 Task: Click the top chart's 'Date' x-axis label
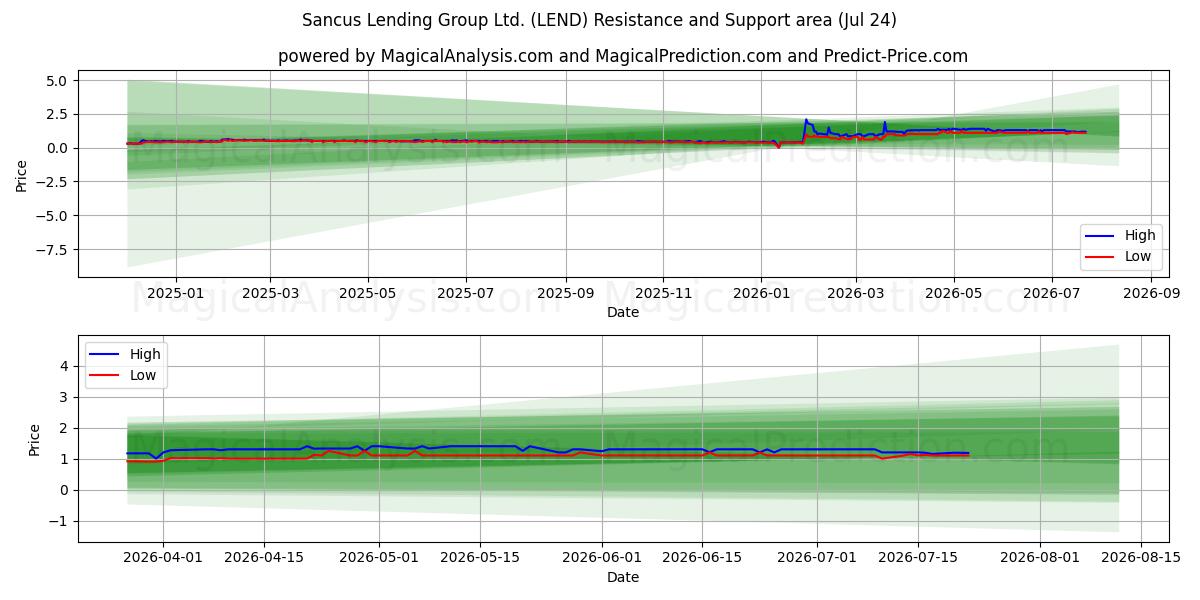pyautogui.click(x=622, y=312)
